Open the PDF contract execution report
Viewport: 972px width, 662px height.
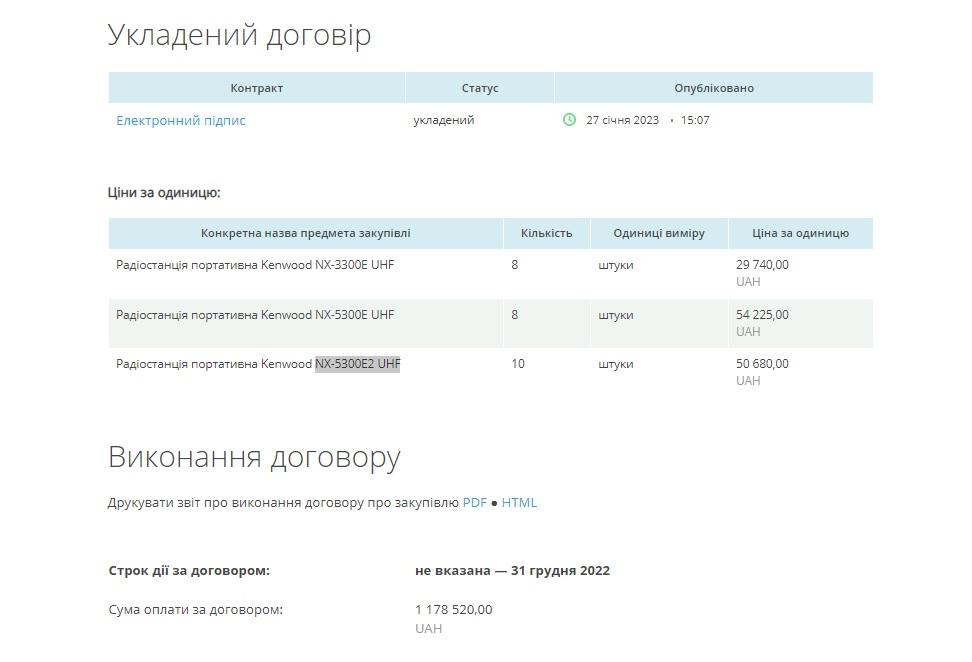coord(475,502)
